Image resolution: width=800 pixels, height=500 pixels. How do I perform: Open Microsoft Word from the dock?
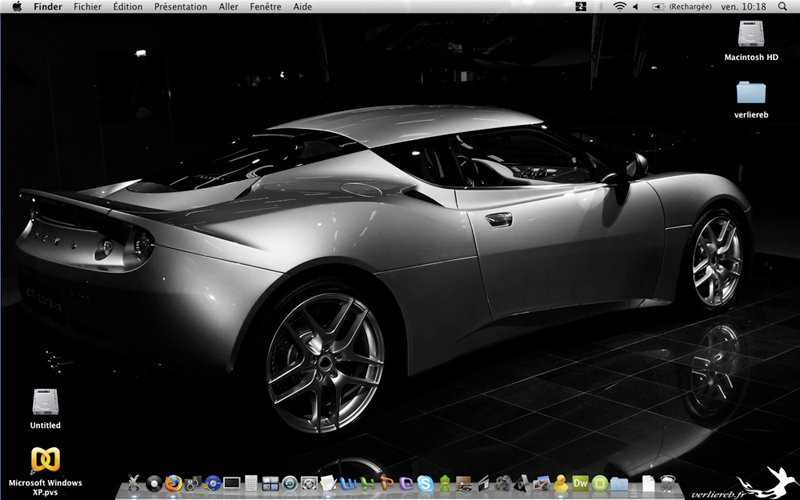pyautogui.click(x=348, y=483)
